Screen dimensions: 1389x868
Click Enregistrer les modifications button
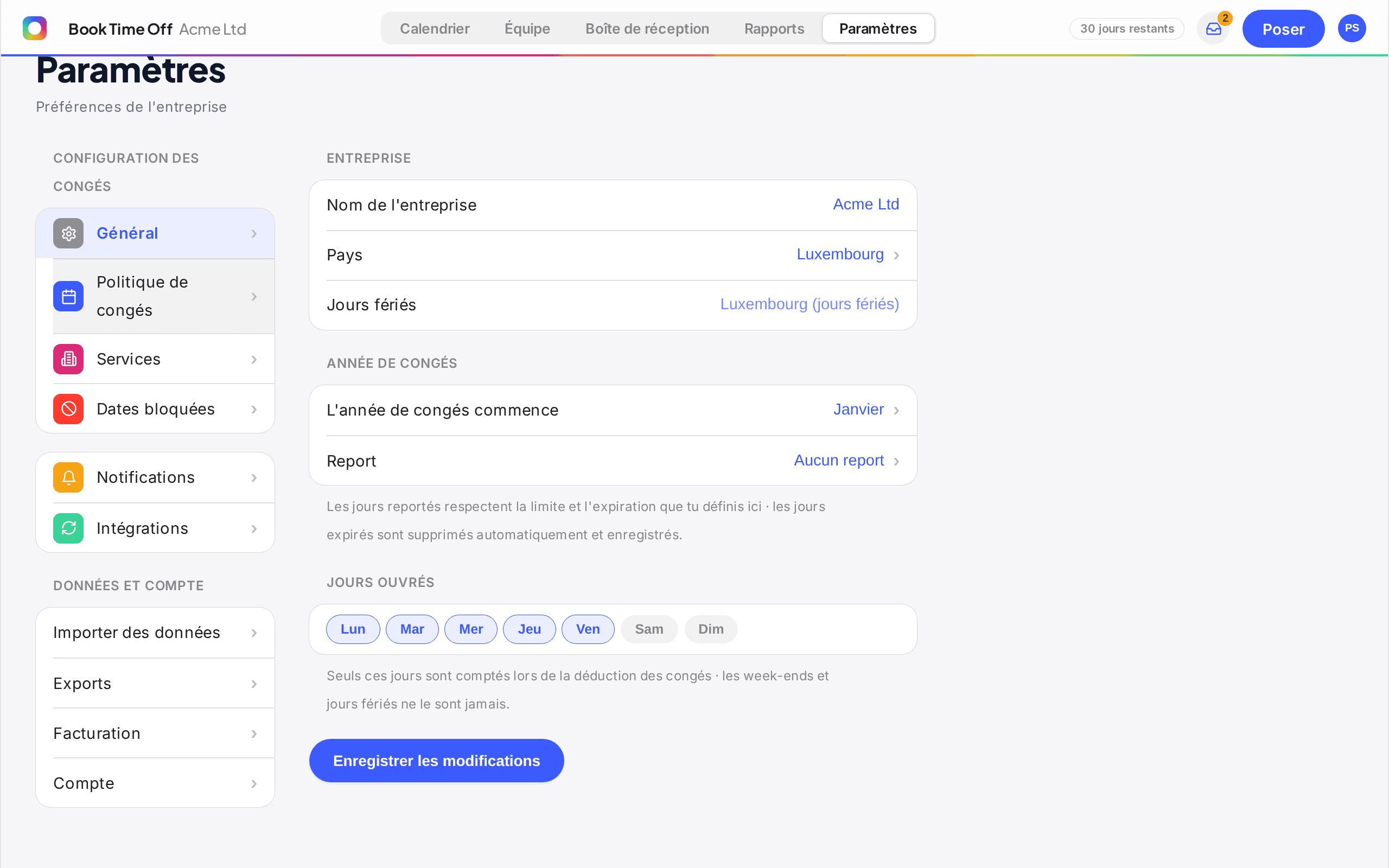click(x=436, y=761)
